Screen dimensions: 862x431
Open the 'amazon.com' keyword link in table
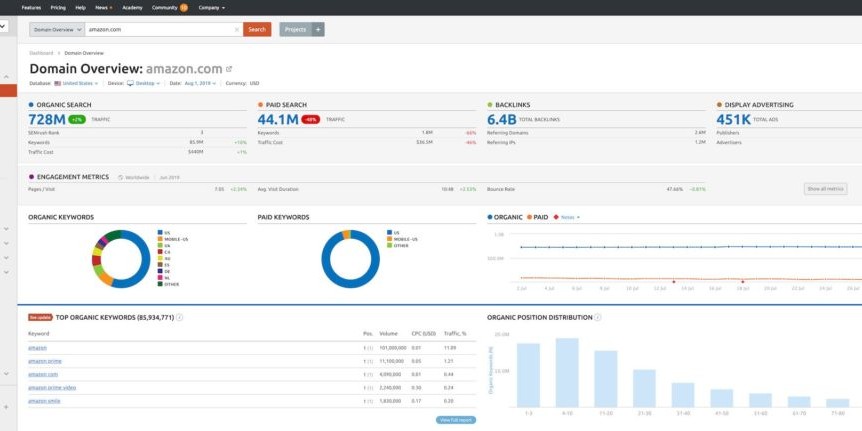(43, 374)
